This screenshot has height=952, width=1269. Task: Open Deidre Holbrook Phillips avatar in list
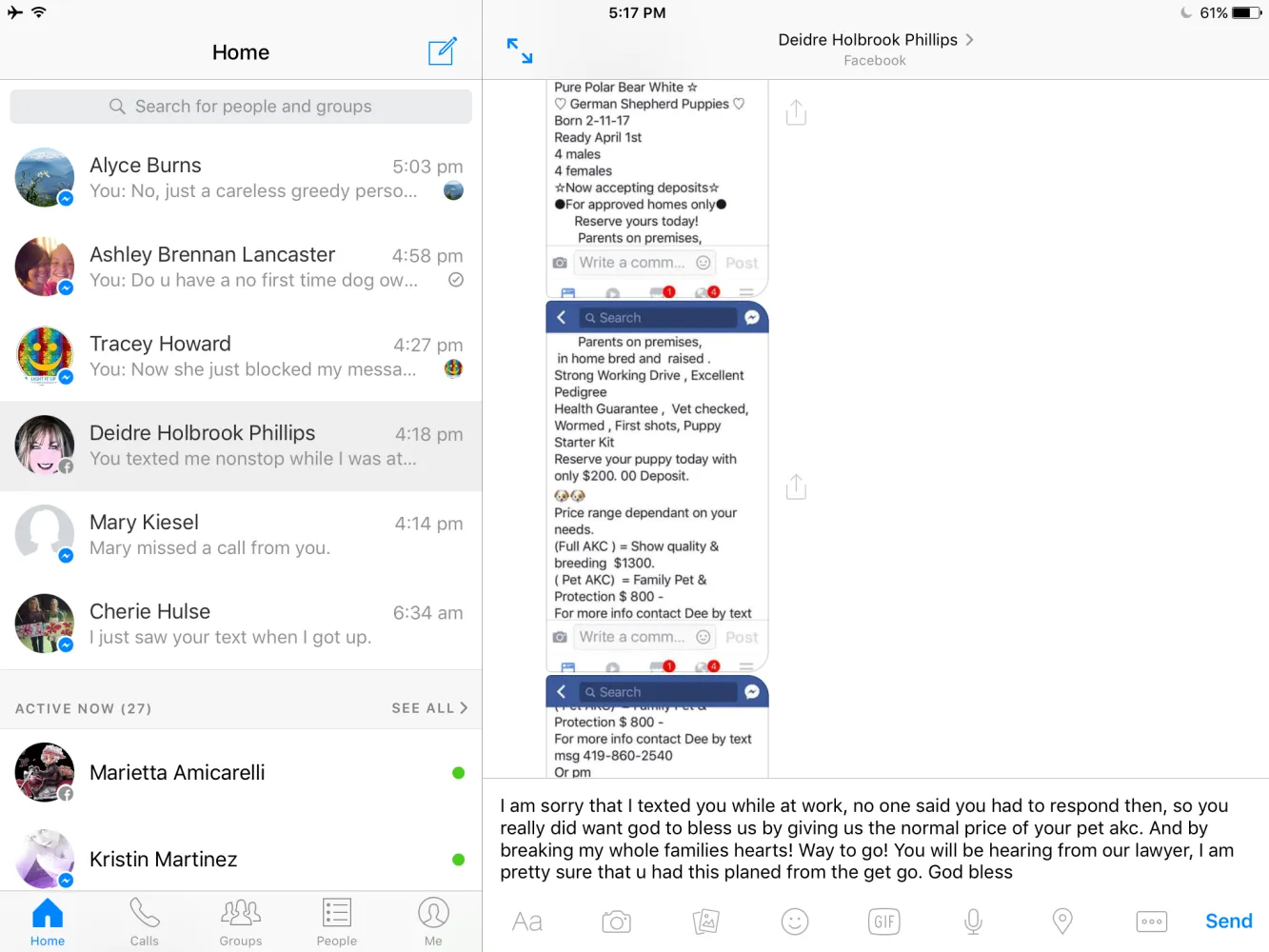coord(45,445)
